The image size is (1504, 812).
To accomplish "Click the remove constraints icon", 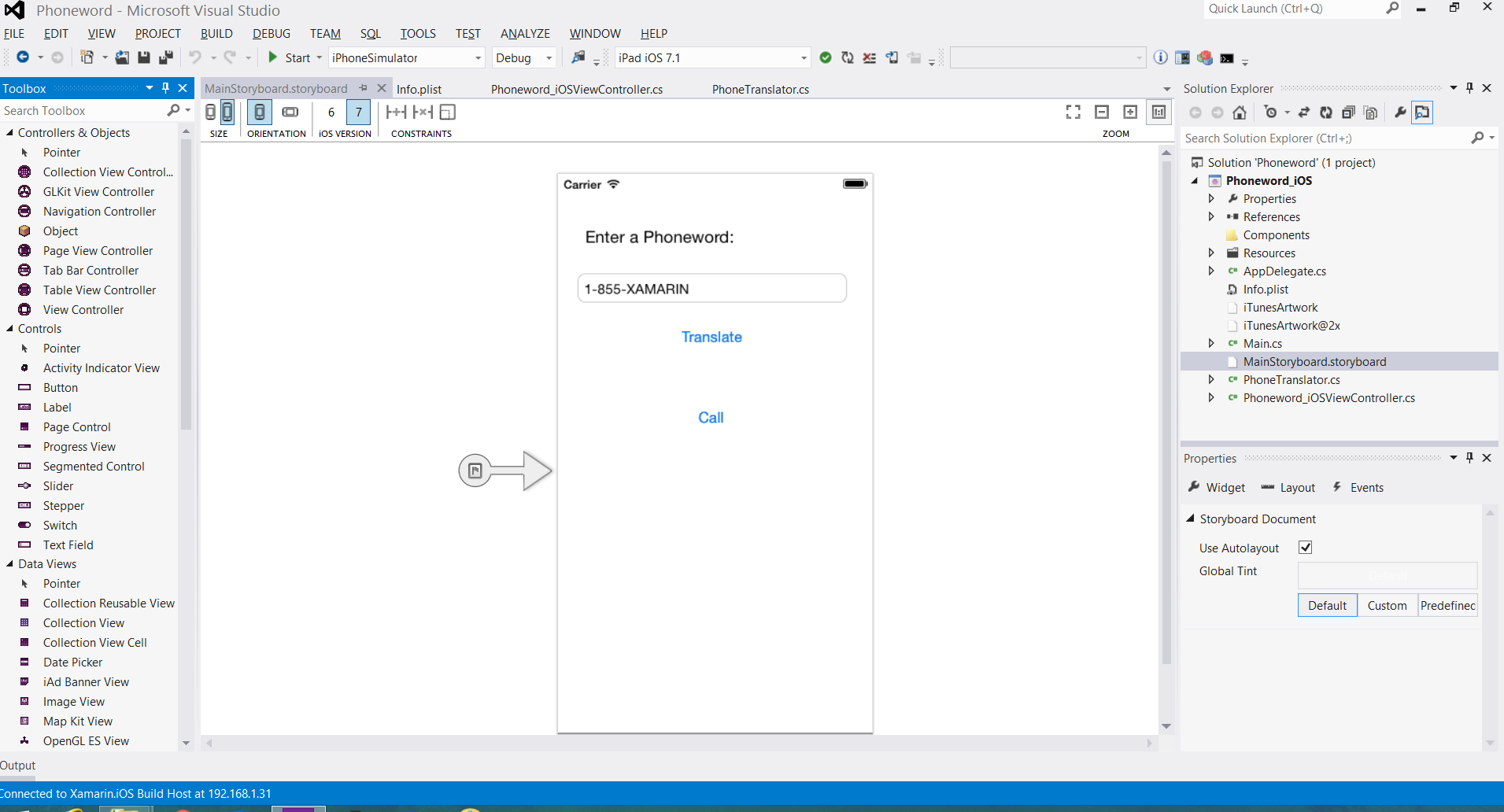I will click(423, 113).
